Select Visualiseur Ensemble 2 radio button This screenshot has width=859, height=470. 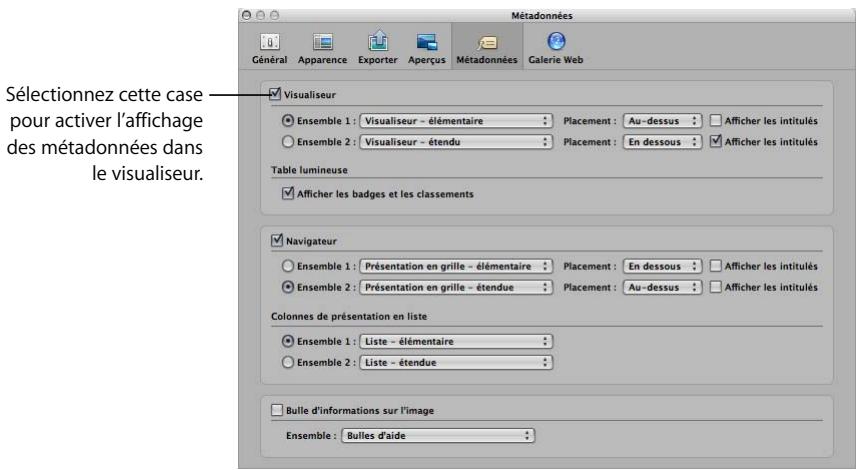point(288,142)
